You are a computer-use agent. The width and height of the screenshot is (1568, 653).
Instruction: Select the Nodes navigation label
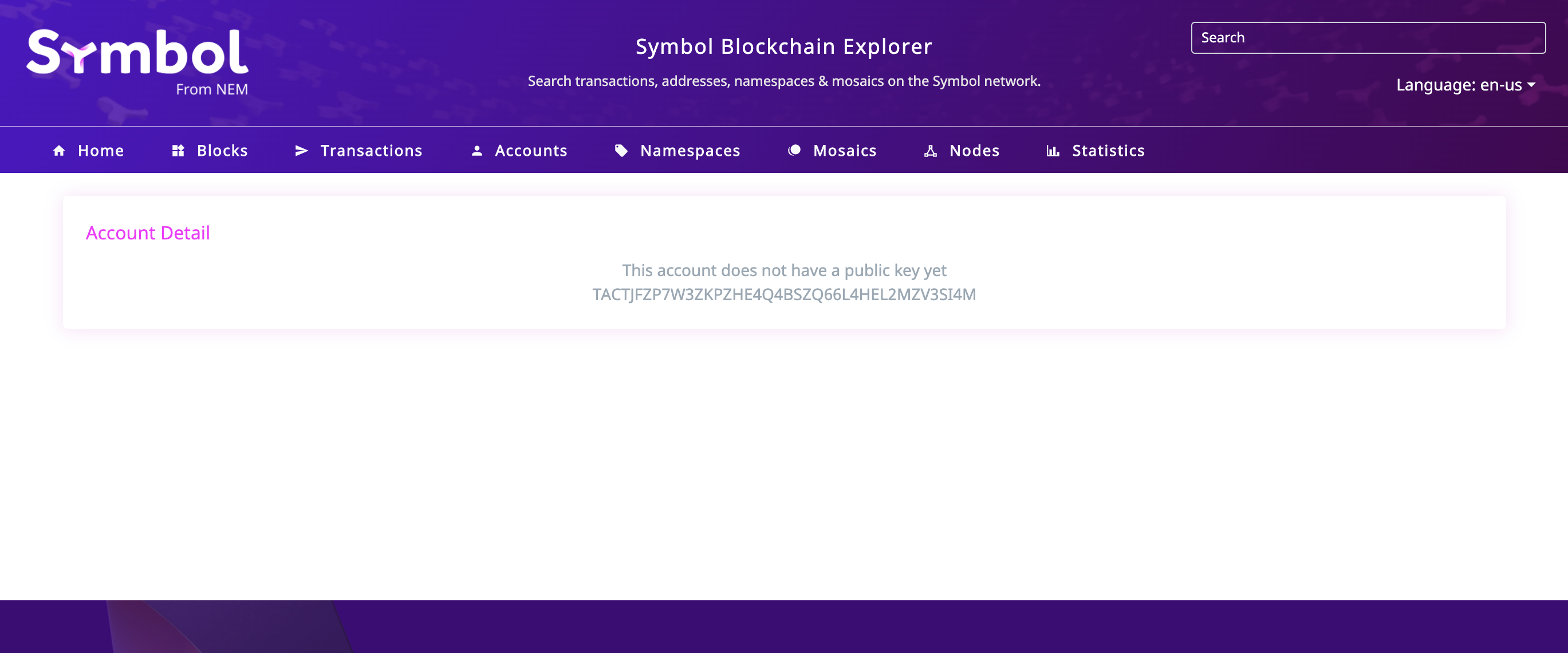[x=974, y=150]
